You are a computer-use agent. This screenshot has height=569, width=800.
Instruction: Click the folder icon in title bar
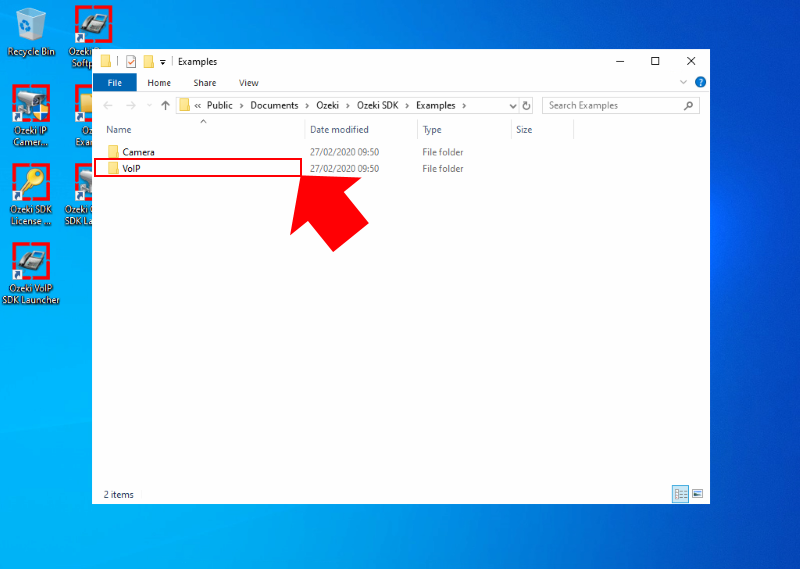106,62
